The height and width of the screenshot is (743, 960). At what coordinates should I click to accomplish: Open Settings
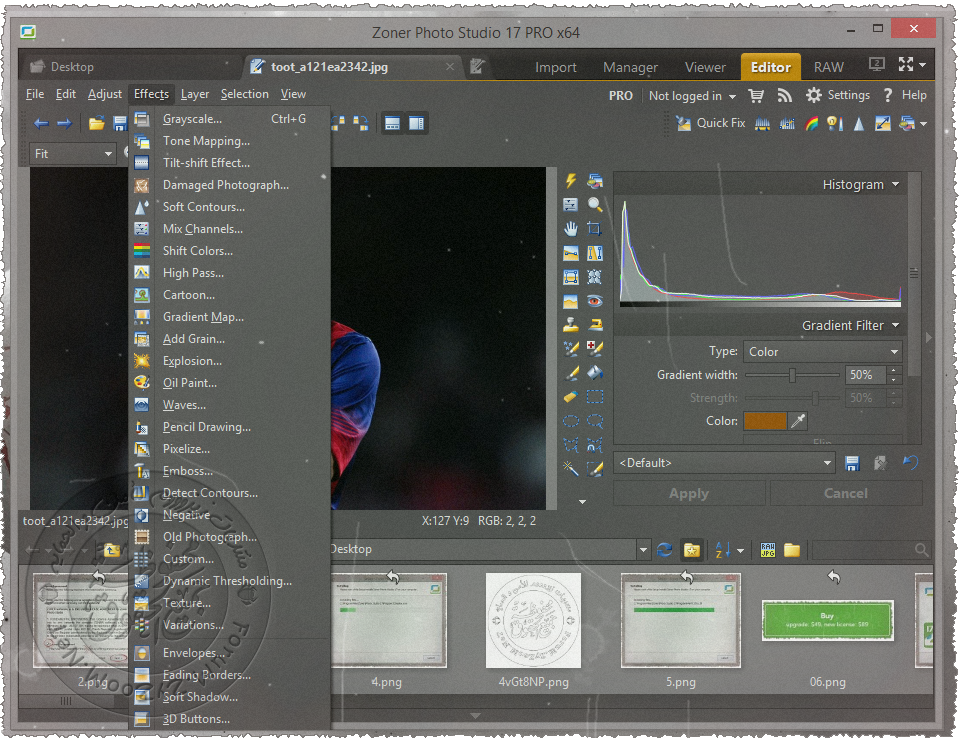838,95
